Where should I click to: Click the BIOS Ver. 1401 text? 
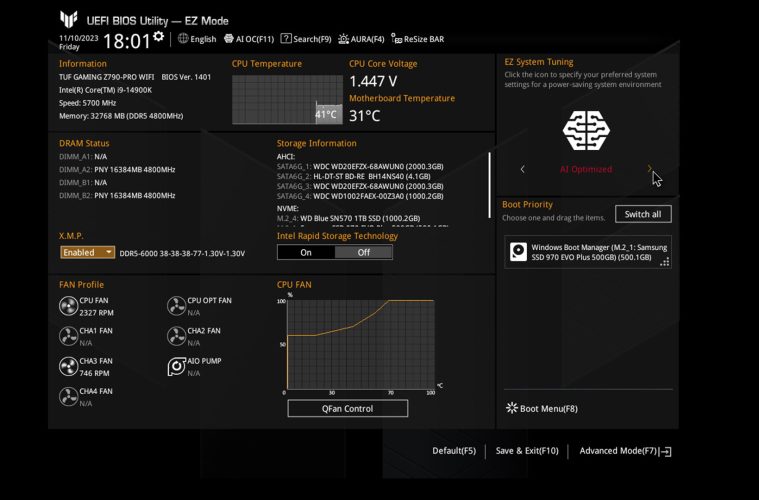[186, 77]
